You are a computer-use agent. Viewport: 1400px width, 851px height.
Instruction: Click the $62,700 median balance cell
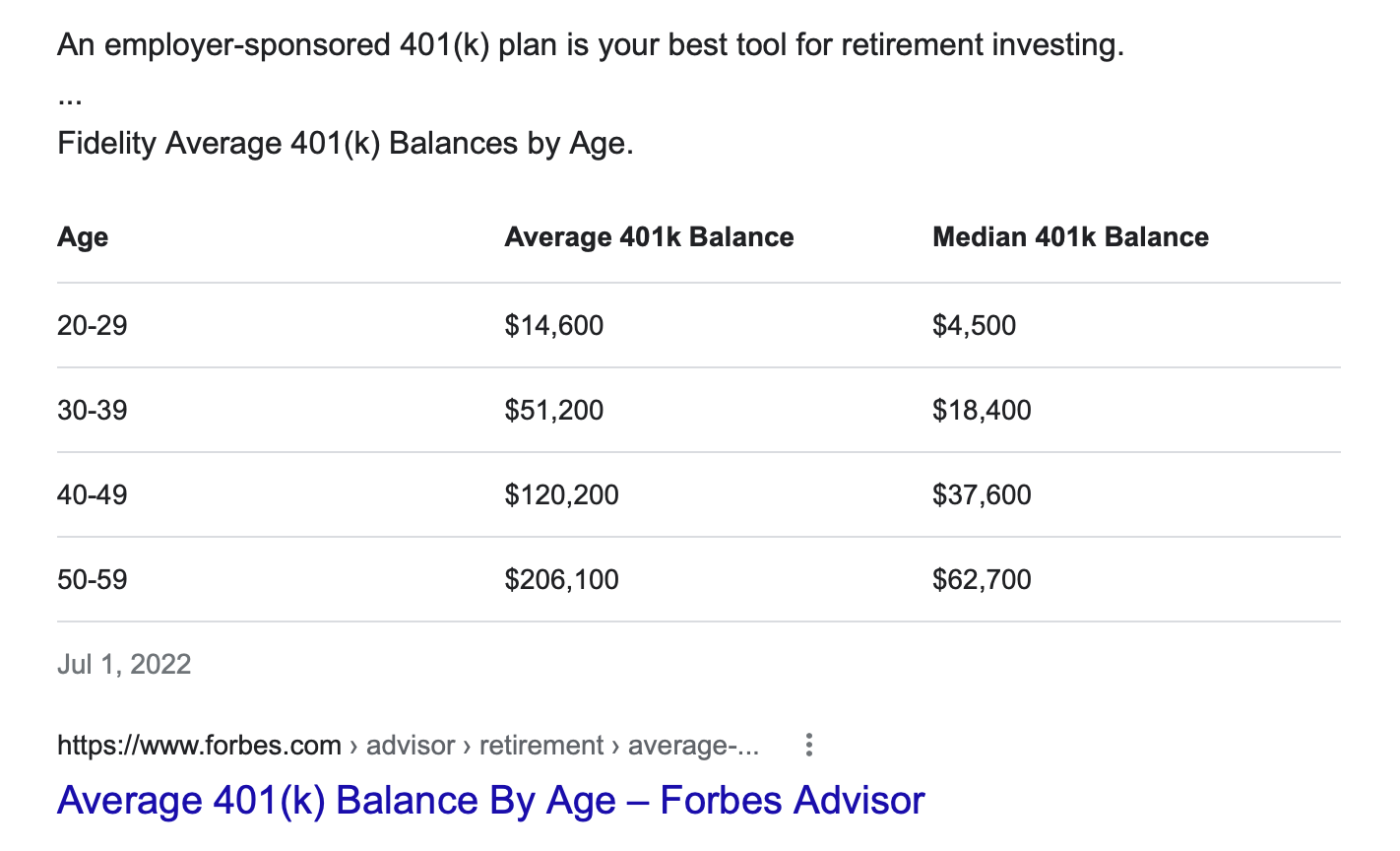(983, 580)
